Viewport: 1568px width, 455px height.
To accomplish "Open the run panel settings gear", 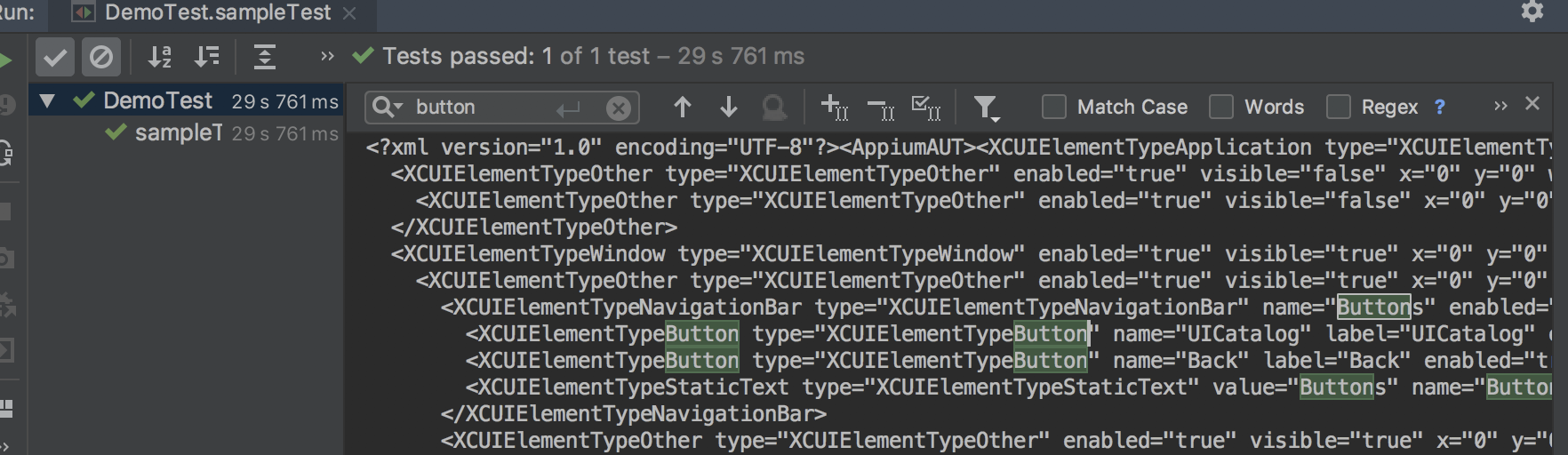I will (1532, 12).
